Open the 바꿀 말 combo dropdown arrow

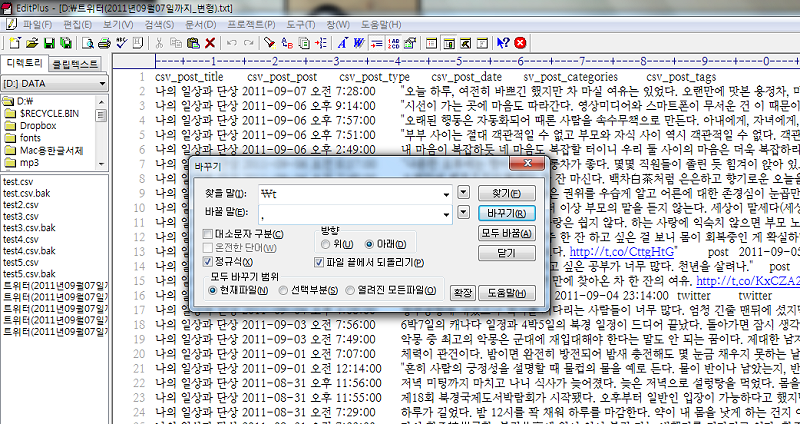click(x=446, y=214)
